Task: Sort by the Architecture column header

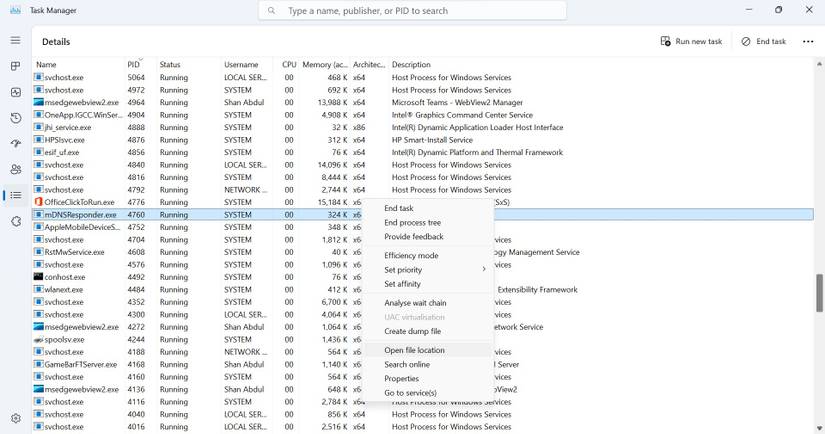Action: click(x=369, y=64)
